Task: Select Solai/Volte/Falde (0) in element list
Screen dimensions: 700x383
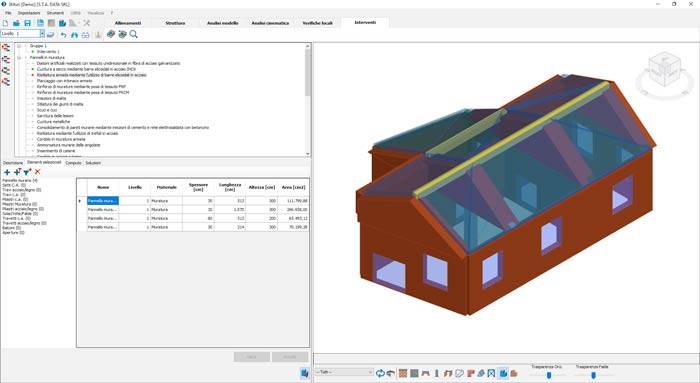Action: click(x=20, y=213)
